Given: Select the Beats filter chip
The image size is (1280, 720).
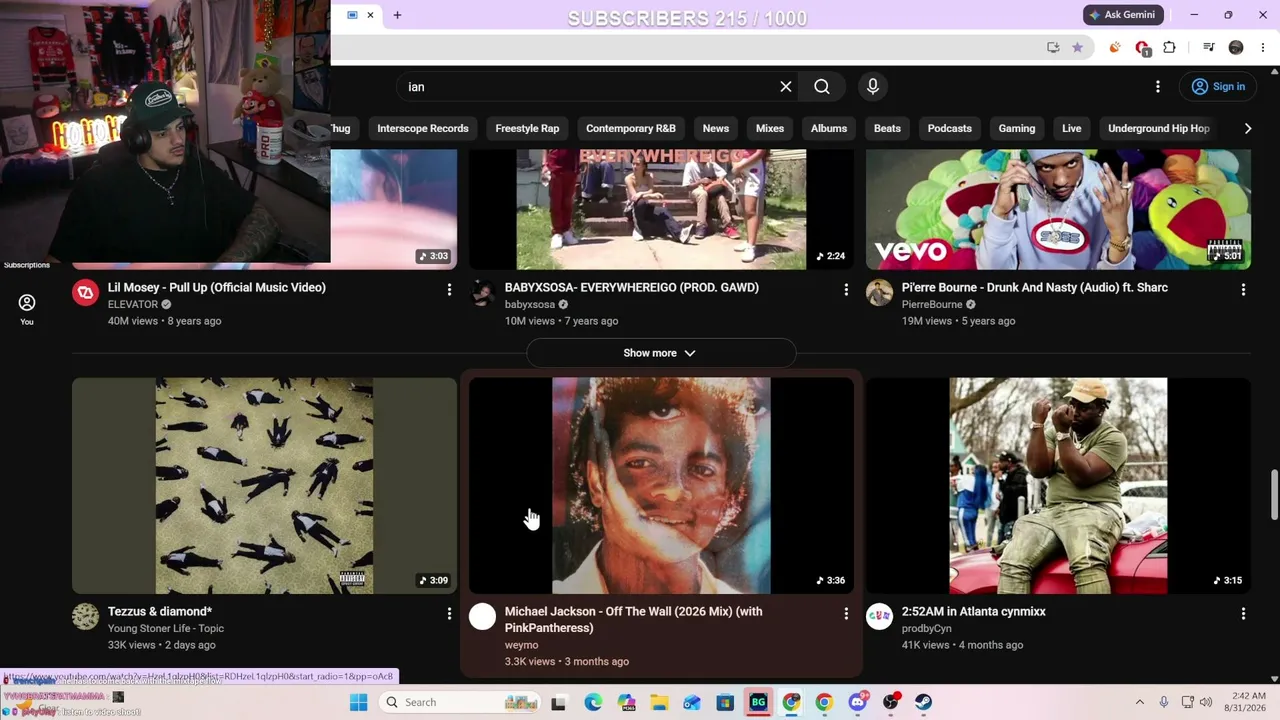Looking at the screenshot, I should click(x=887, y=128).
